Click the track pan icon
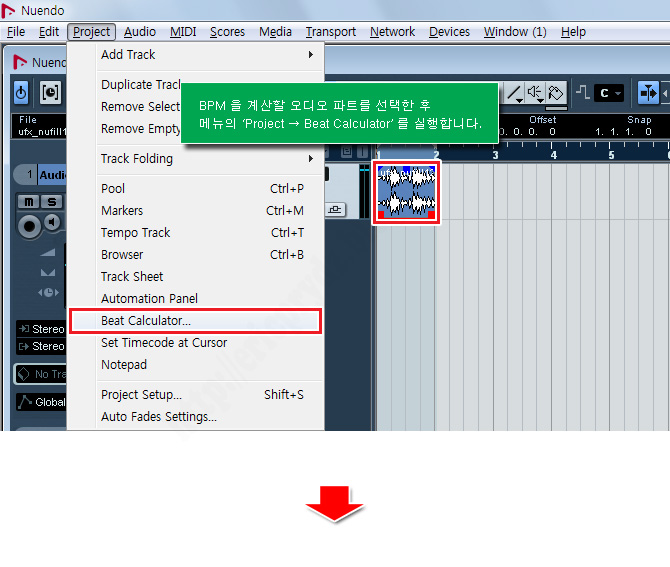The height and width of the screenshot is (567, 670). point(48,272)
